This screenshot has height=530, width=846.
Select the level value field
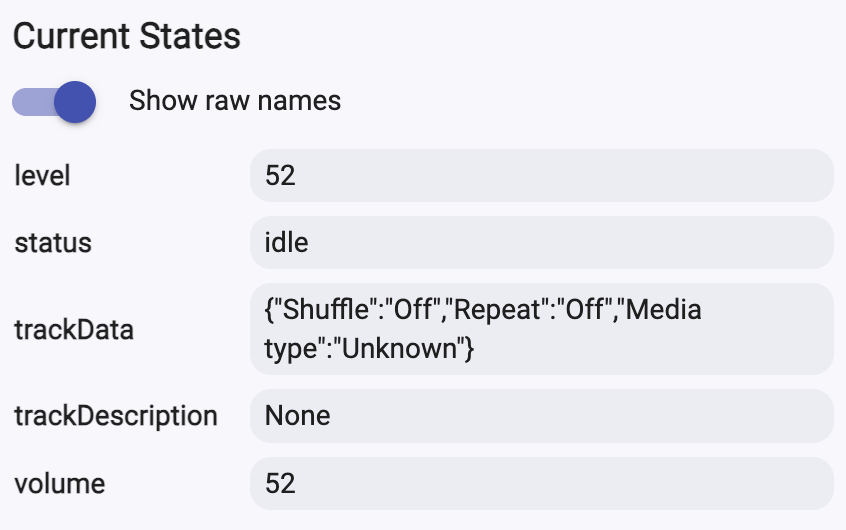point(541,176)
